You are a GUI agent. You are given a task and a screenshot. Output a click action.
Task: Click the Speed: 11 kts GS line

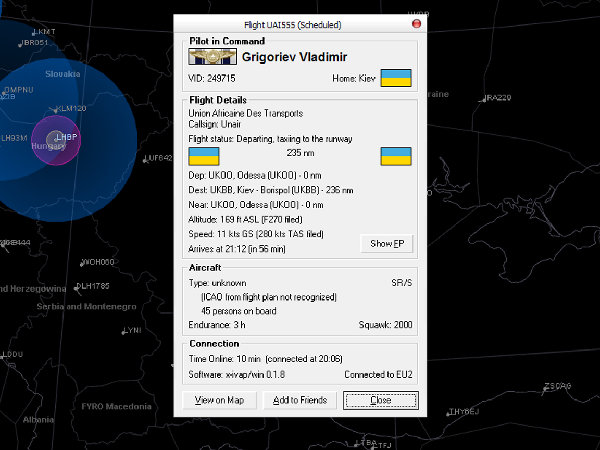(256, 234)
